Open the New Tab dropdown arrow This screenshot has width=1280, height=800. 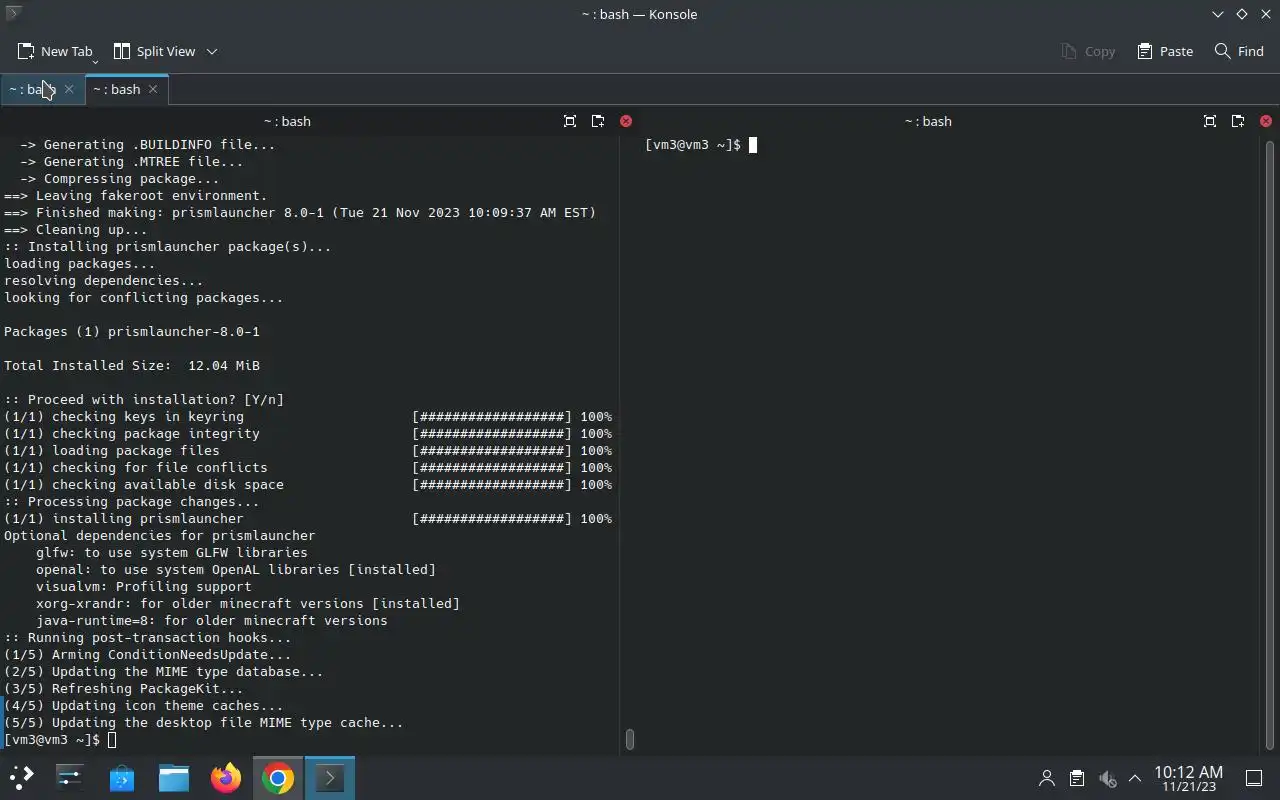[95, 60]
